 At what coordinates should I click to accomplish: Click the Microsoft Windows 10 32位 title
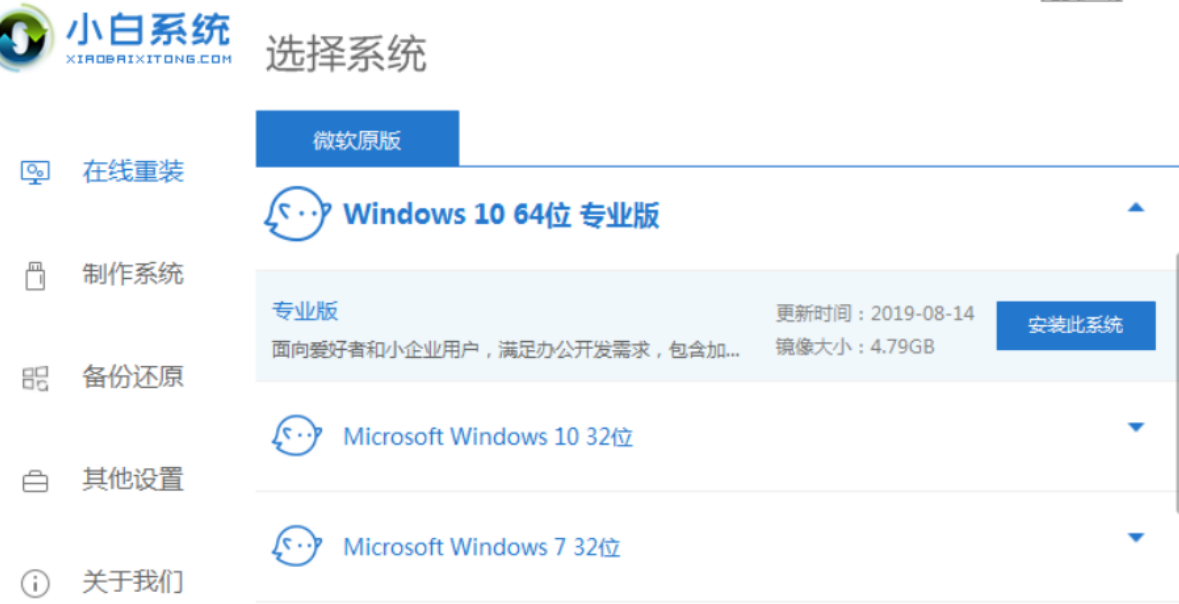(x=488, y=437)
